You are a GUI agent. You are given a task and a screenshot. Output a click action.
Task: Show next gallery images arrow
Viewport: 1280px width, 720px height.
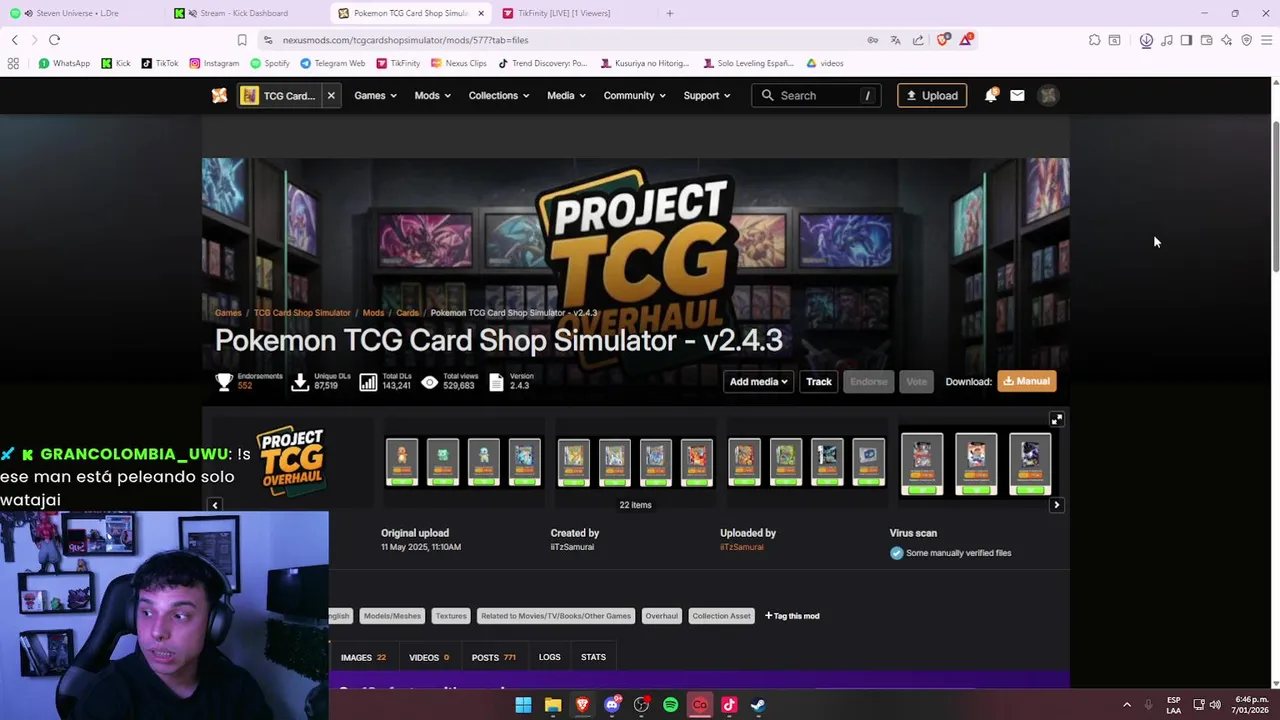(x=1056, y=505)
